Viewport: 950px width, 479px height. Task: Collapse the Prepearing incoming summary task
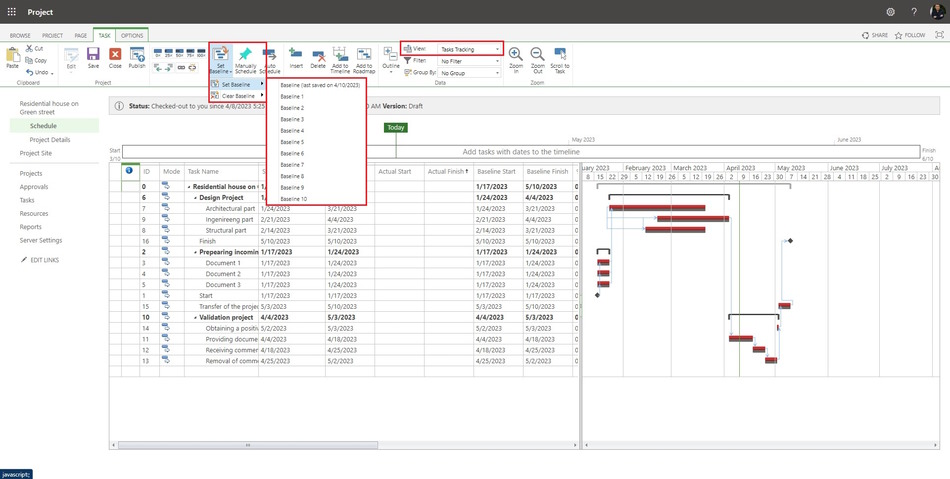tap(196, 252)
